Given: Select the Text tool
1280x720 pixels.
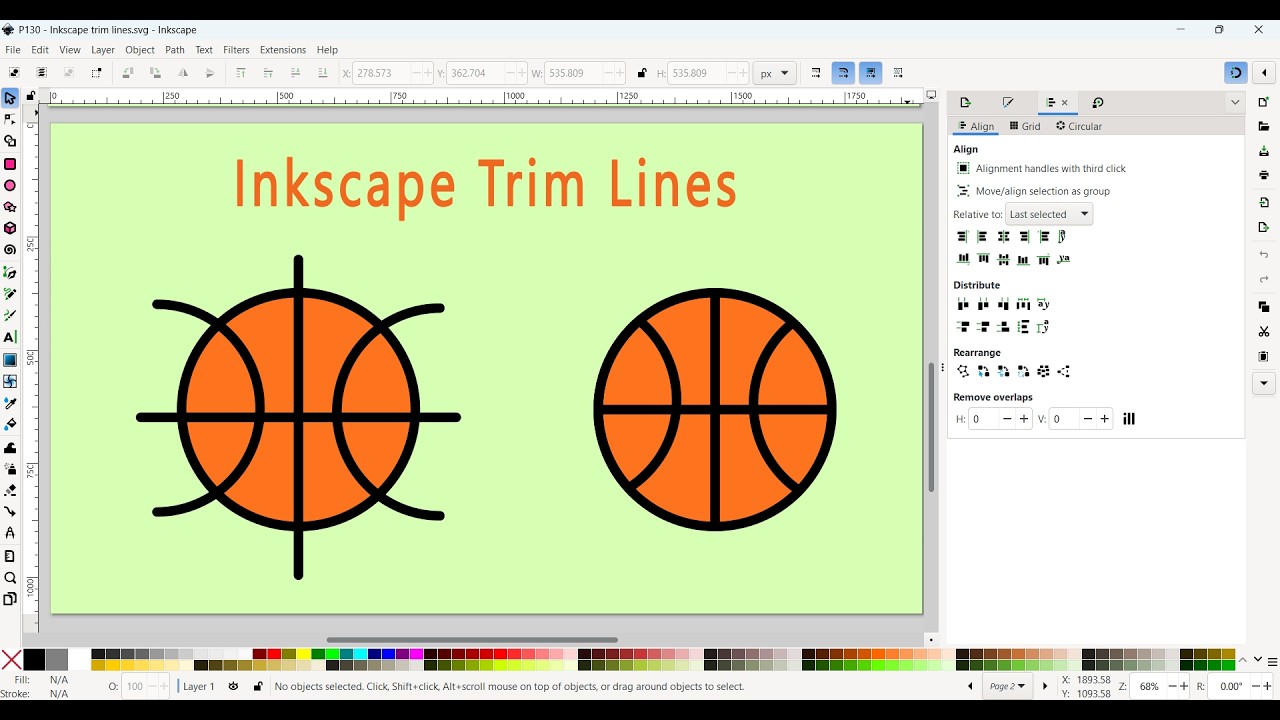Looking at the screenshot, I should tap(10, 337).
